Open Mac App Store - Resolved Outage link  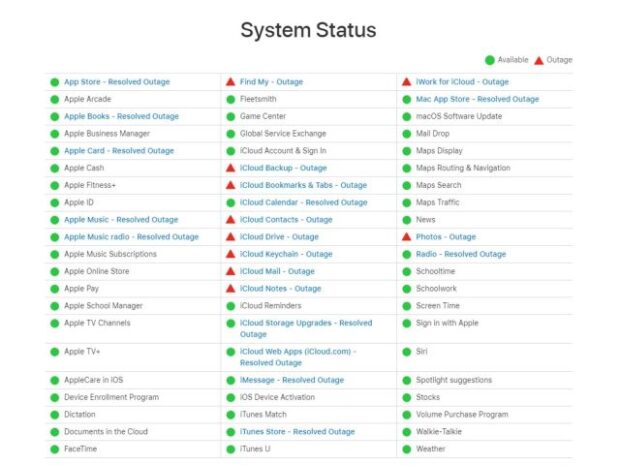click(477, 99)
